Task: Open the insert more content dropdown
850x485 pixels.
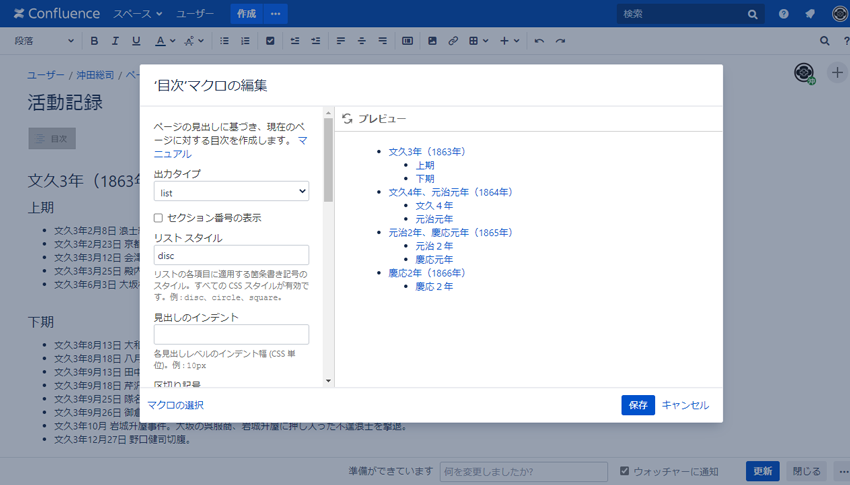Action: (x=509, y=41)
